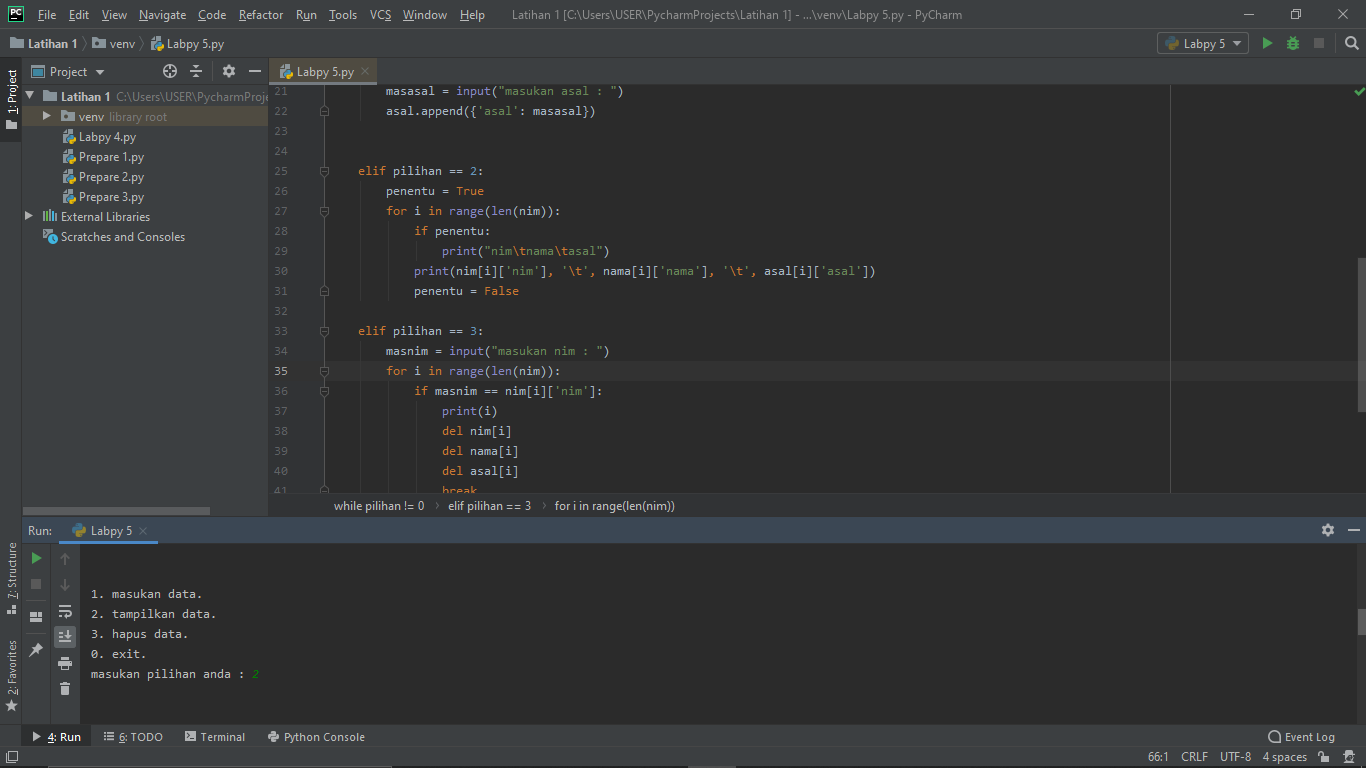This screenshot has width=1366, height=768.
Task: Clear the Run console with the trash icon
Action: pyautogui.click(x=65, y=688)
